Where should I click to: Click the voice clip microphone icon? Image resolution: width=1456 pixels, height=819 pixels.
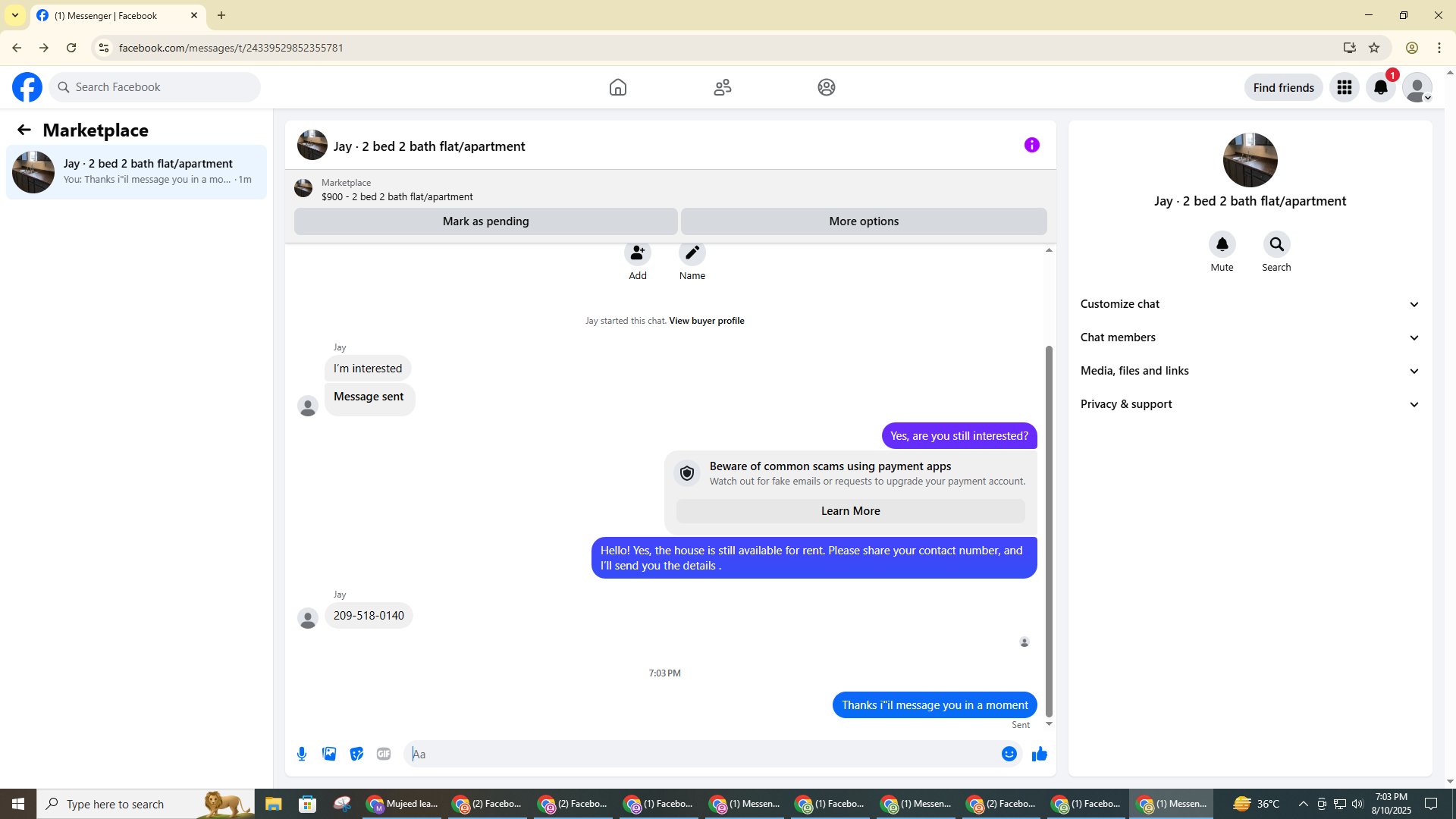pos(302,754)
